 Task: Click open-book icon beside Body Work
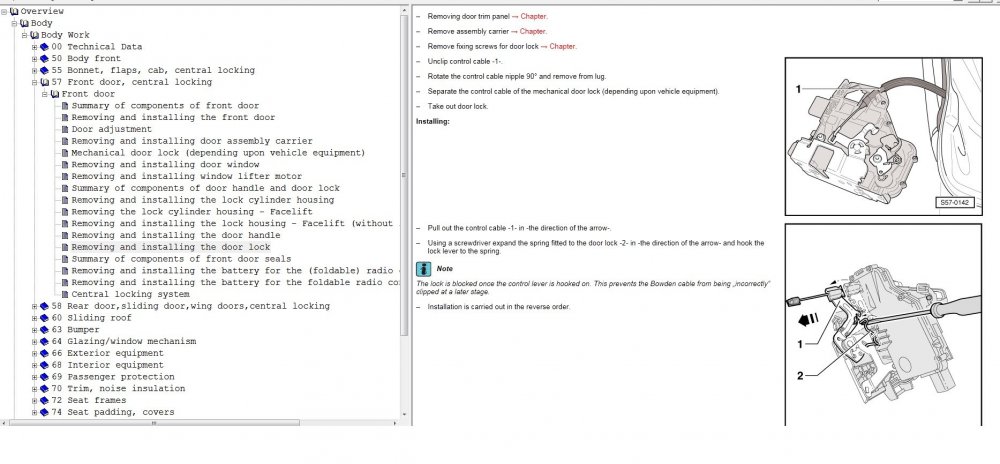tap(34, 35)
